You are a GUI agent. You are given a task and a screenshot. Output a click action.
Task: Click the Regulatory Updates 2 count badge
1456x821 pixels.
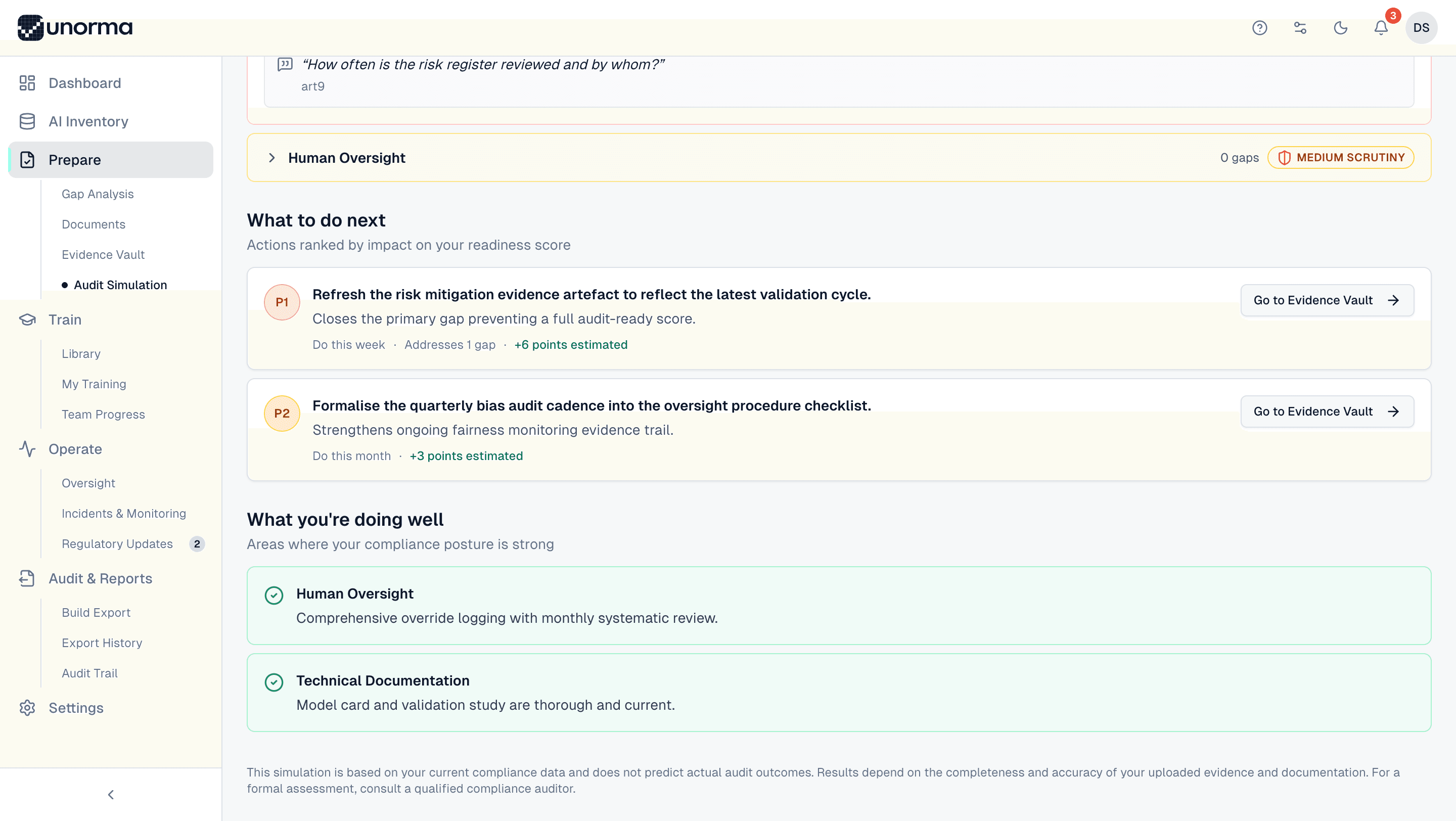[x=197, y=544]
